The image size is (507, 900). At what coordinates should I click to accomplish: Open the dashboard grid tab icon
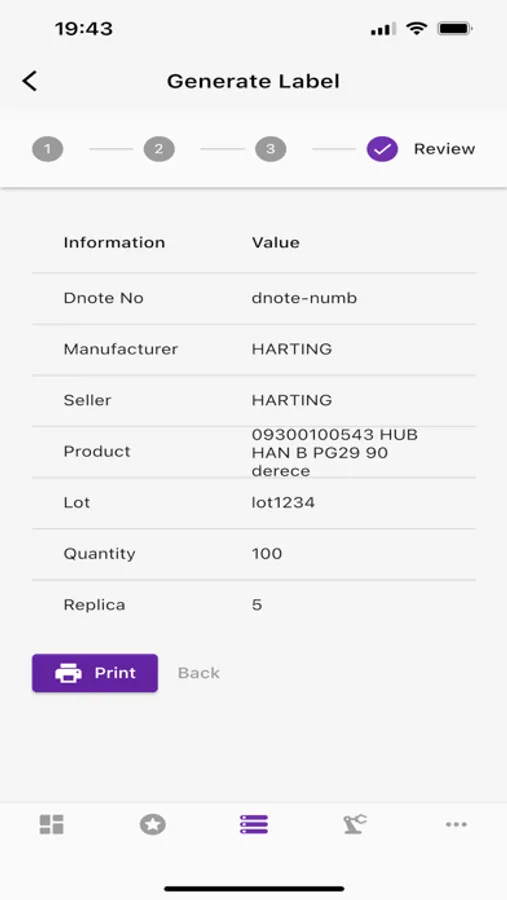point(51,824)
